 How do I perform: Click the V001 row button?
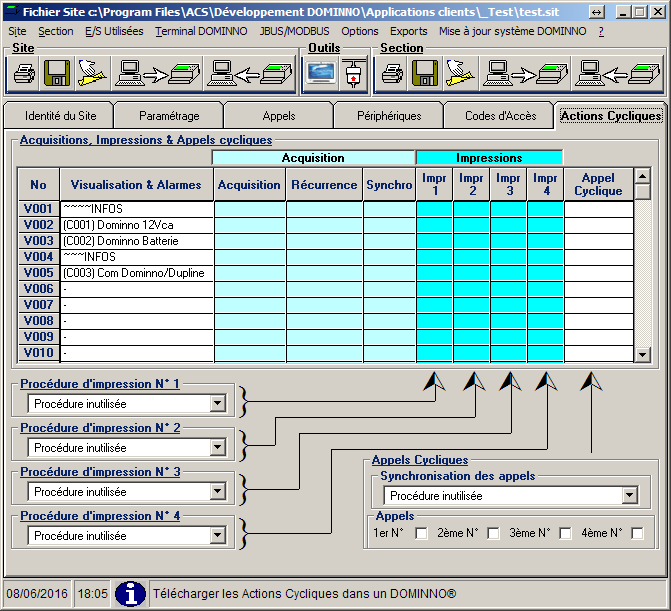pos(38,209)
